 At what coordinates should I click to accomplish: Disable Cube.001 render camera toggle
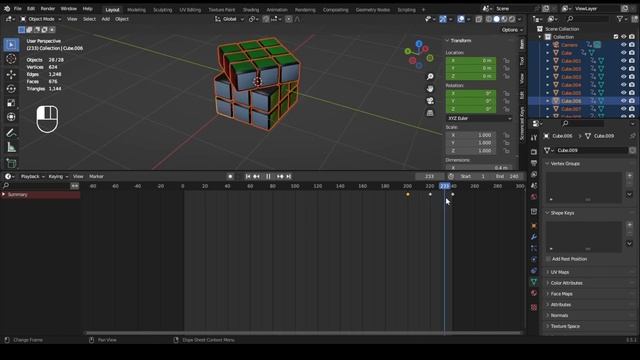pyautogui.click(x=632, y=61)
